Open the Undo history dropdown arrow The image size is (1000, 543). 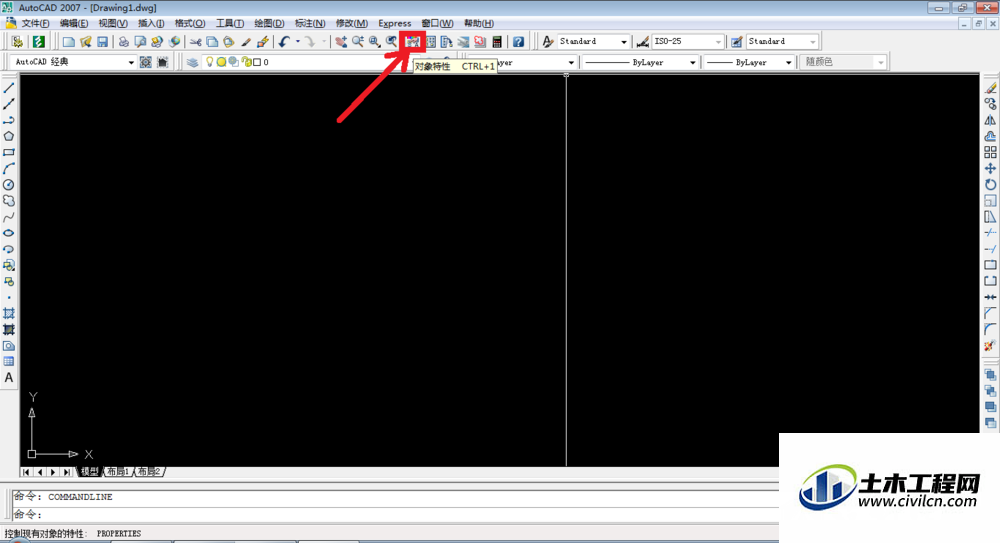click(297, 41)
